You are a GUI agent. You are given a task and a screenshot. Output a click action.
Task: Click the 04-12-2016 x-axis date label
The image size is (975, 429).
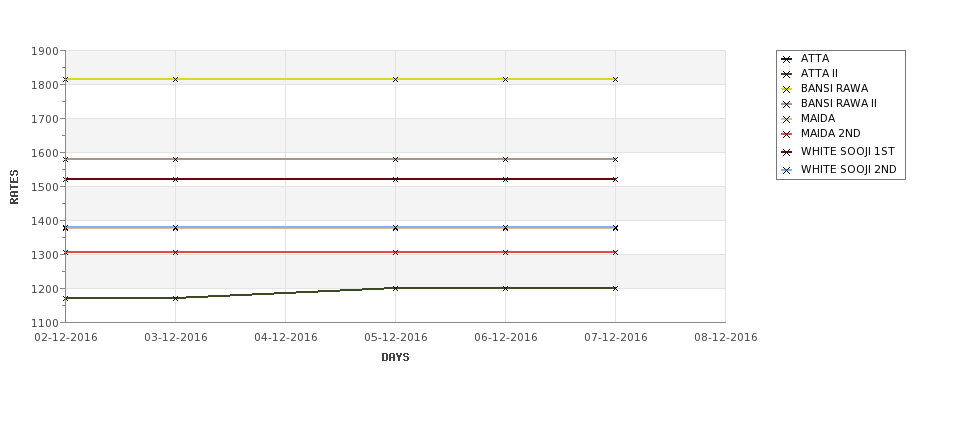click(285, 338)
